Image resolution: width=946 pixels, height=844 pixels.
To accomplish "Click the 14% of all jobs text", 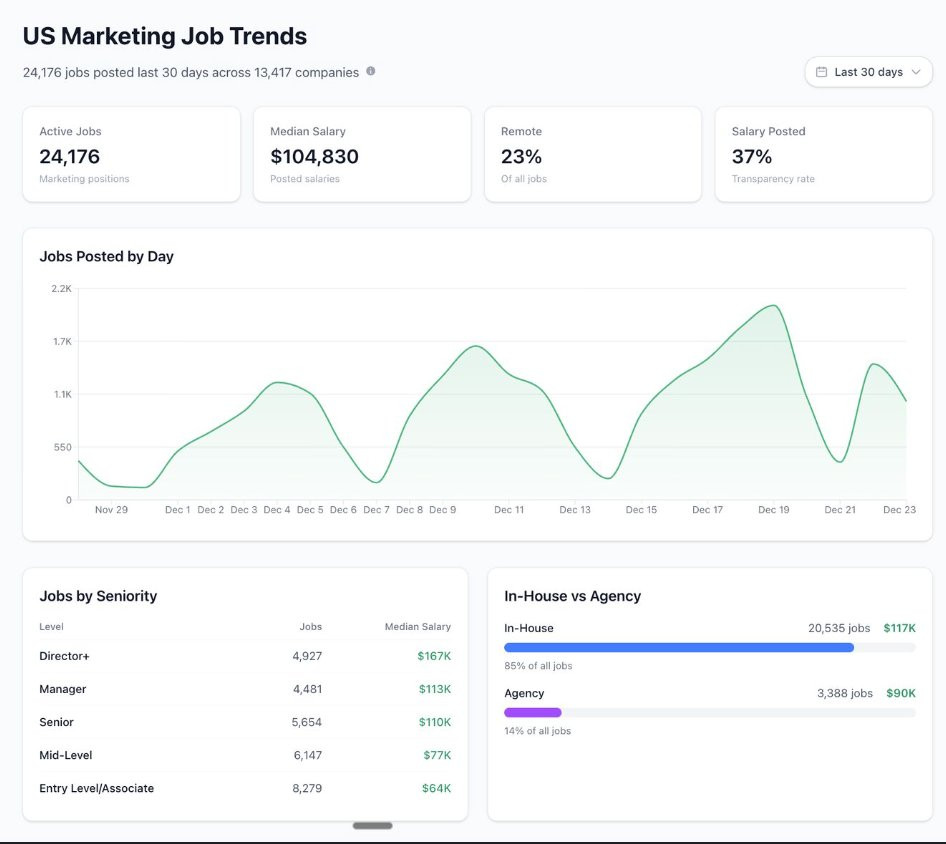I will click(x=538, y=731).
